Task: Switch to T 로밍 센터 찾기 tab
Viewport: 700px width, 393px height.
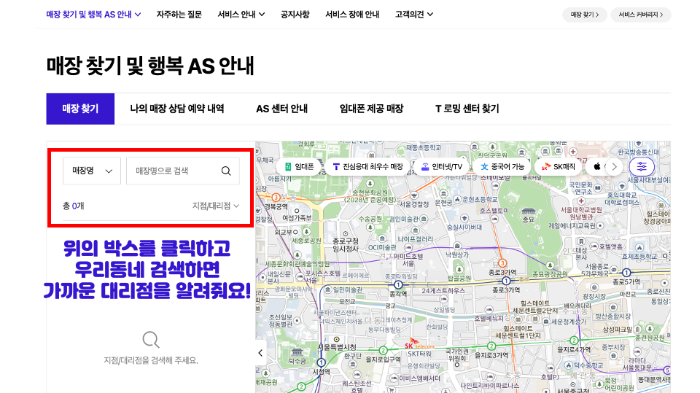Action: 467,109
